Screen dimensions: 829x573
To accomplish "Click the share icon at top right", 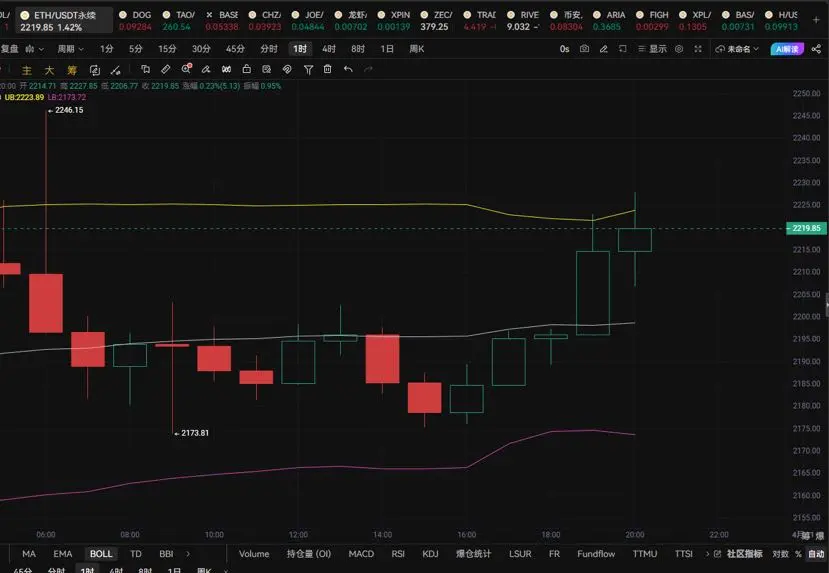I will pyautogui.click(x=816, y=49).
